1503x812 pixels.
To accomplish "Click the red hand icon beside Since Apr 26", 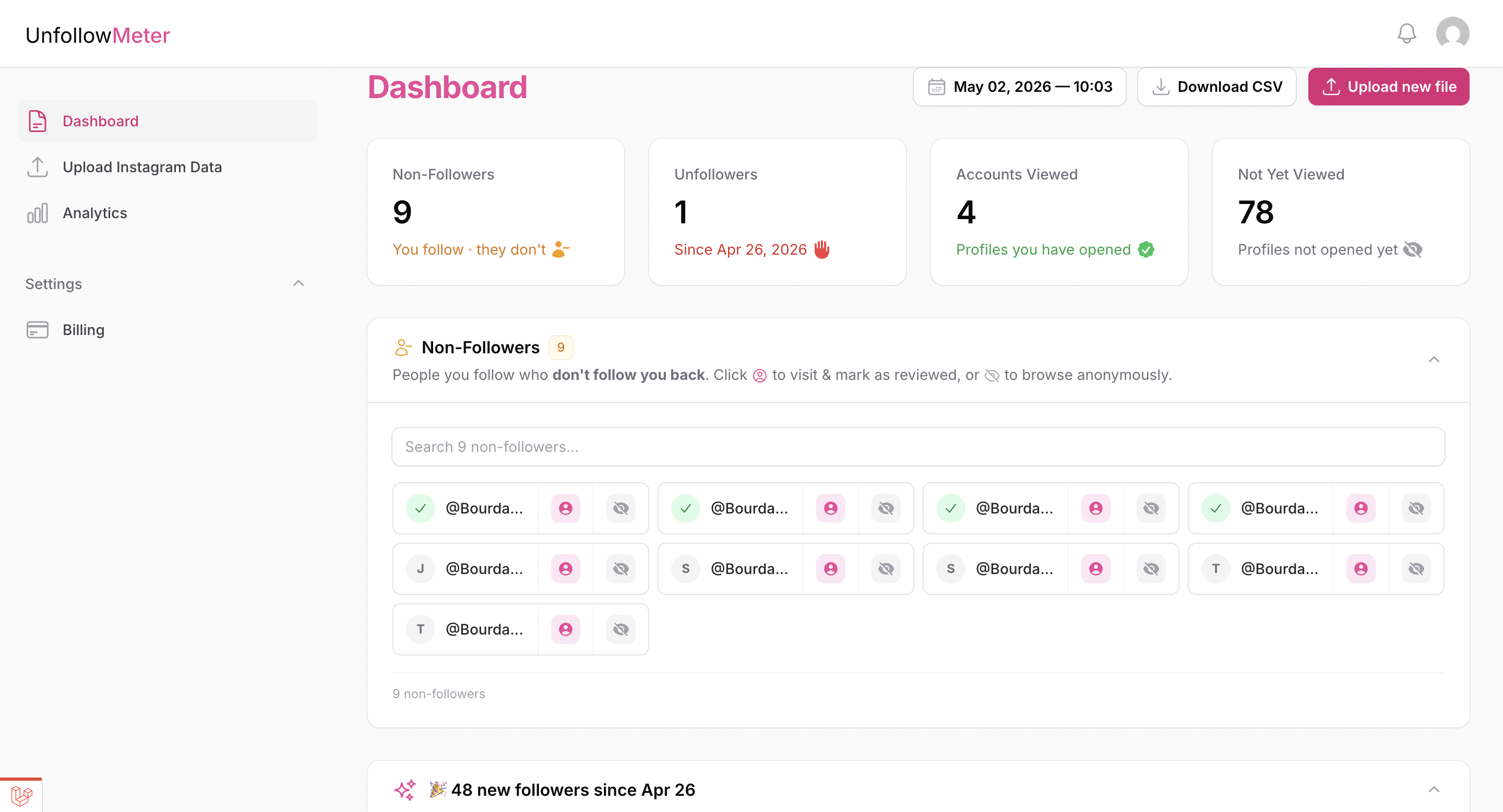I will coord(821,249).
